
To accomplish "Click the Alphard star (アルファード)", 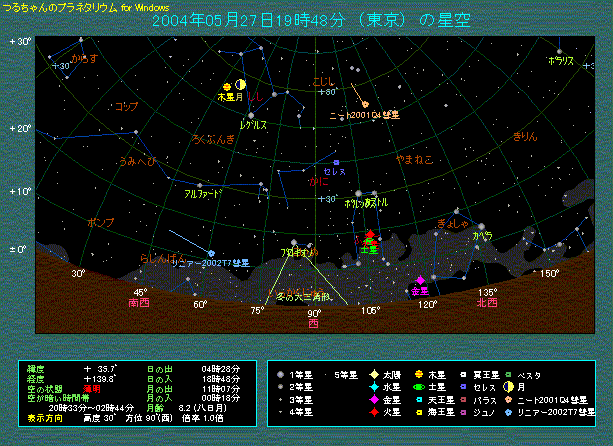I will pos(203,182).
